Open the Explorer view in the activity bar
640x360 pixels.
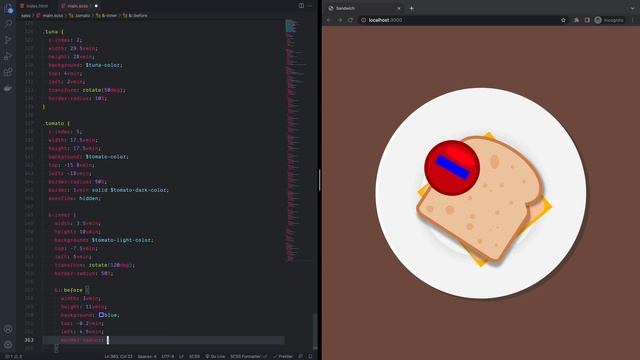[x=8, y=8]
